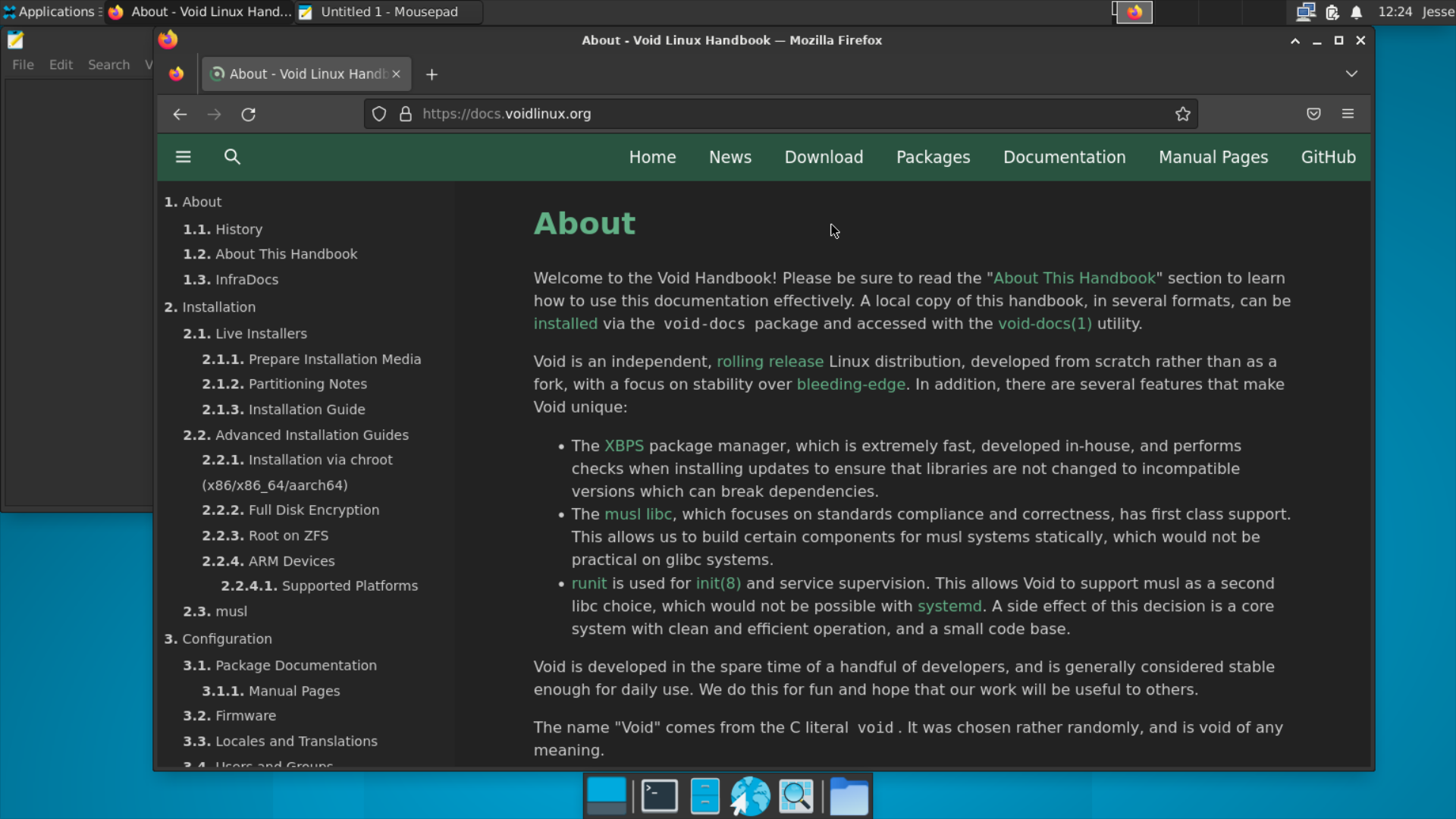Visit the GitHub navigation link
The height and width of the screenshot is (819, 1456).
1328,157
